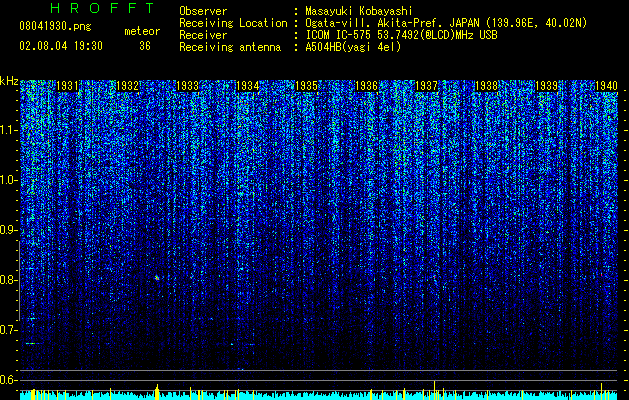Viewport: 629px width, 400px height.
Task: Click the meteor label
Action: click(x=142, y=31)
